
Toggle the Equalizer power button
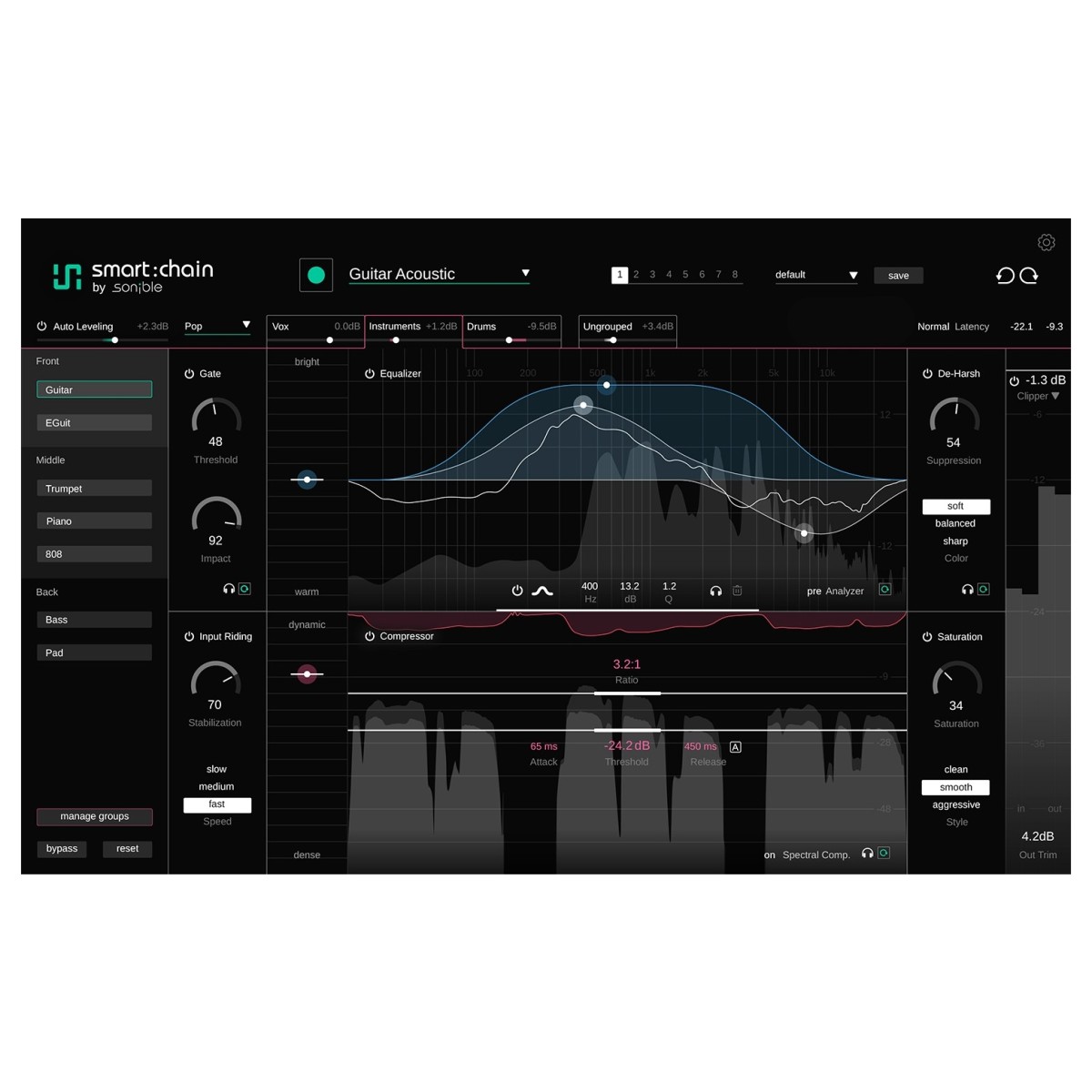click(369, 374)
